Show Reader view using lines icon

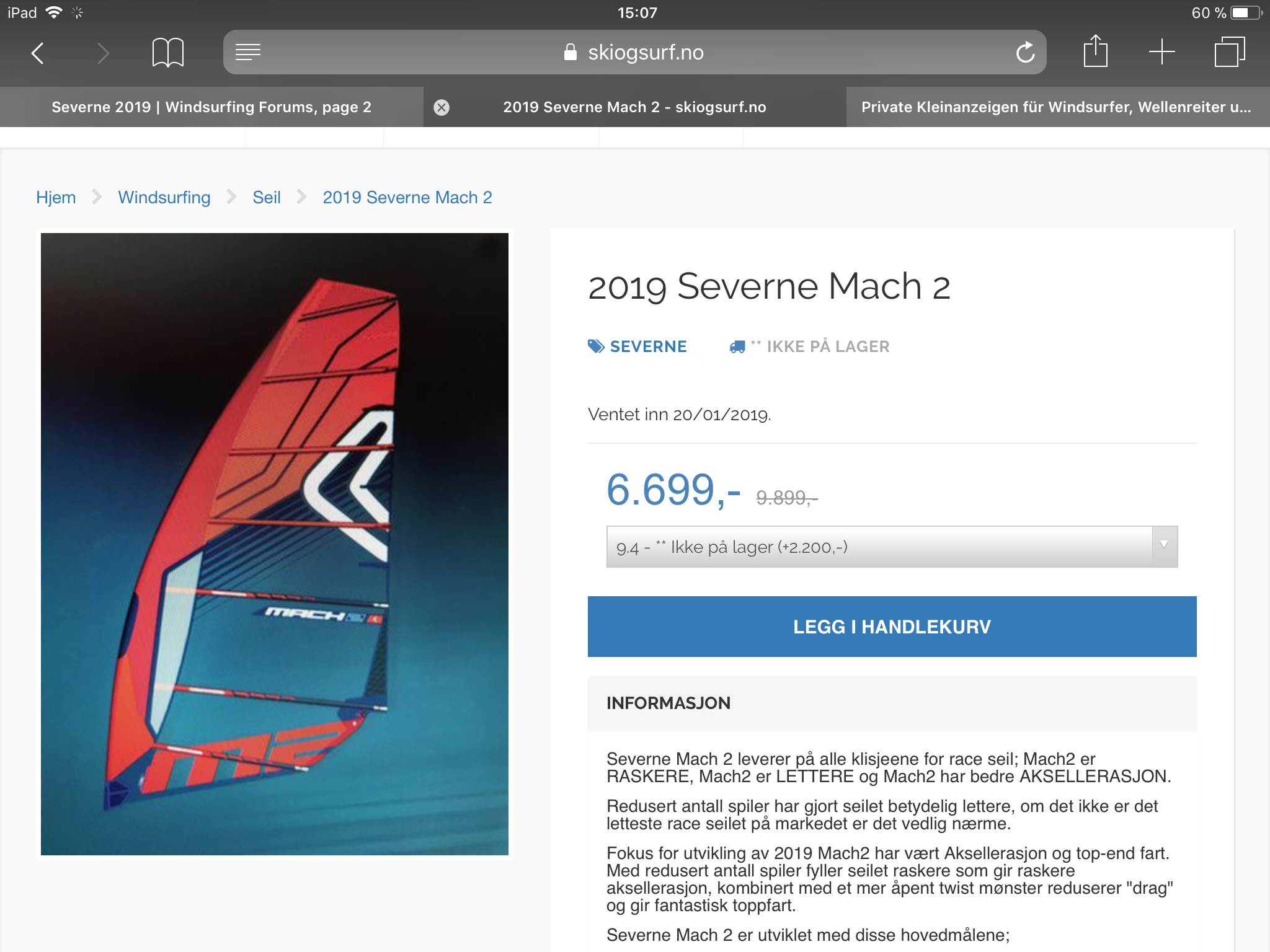click(248, 53)
